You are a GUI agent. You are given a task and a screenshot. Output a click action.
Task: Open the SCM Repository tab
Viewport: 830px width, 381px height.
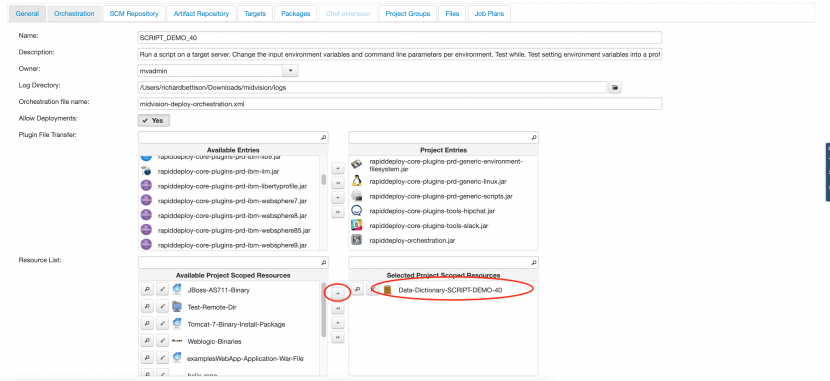click(x=134, y=14)
